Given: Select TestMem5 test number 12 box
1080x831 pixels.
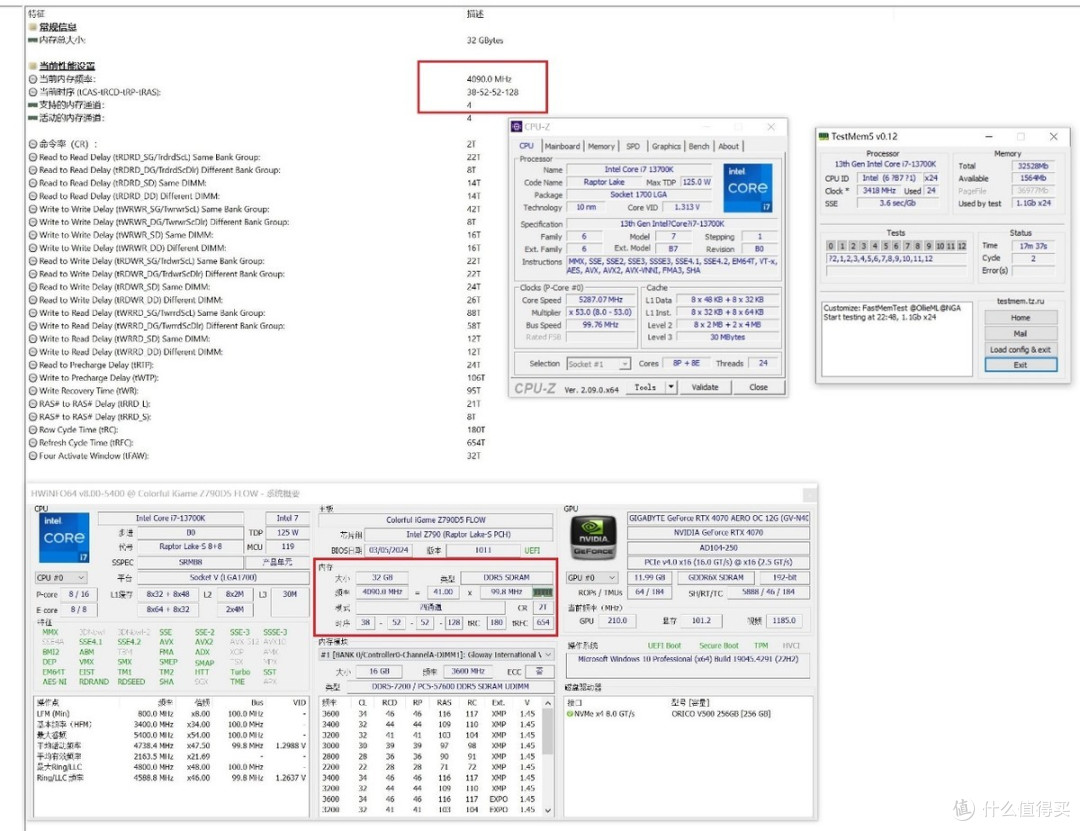Looking at the screenshot, I should 962,246.
